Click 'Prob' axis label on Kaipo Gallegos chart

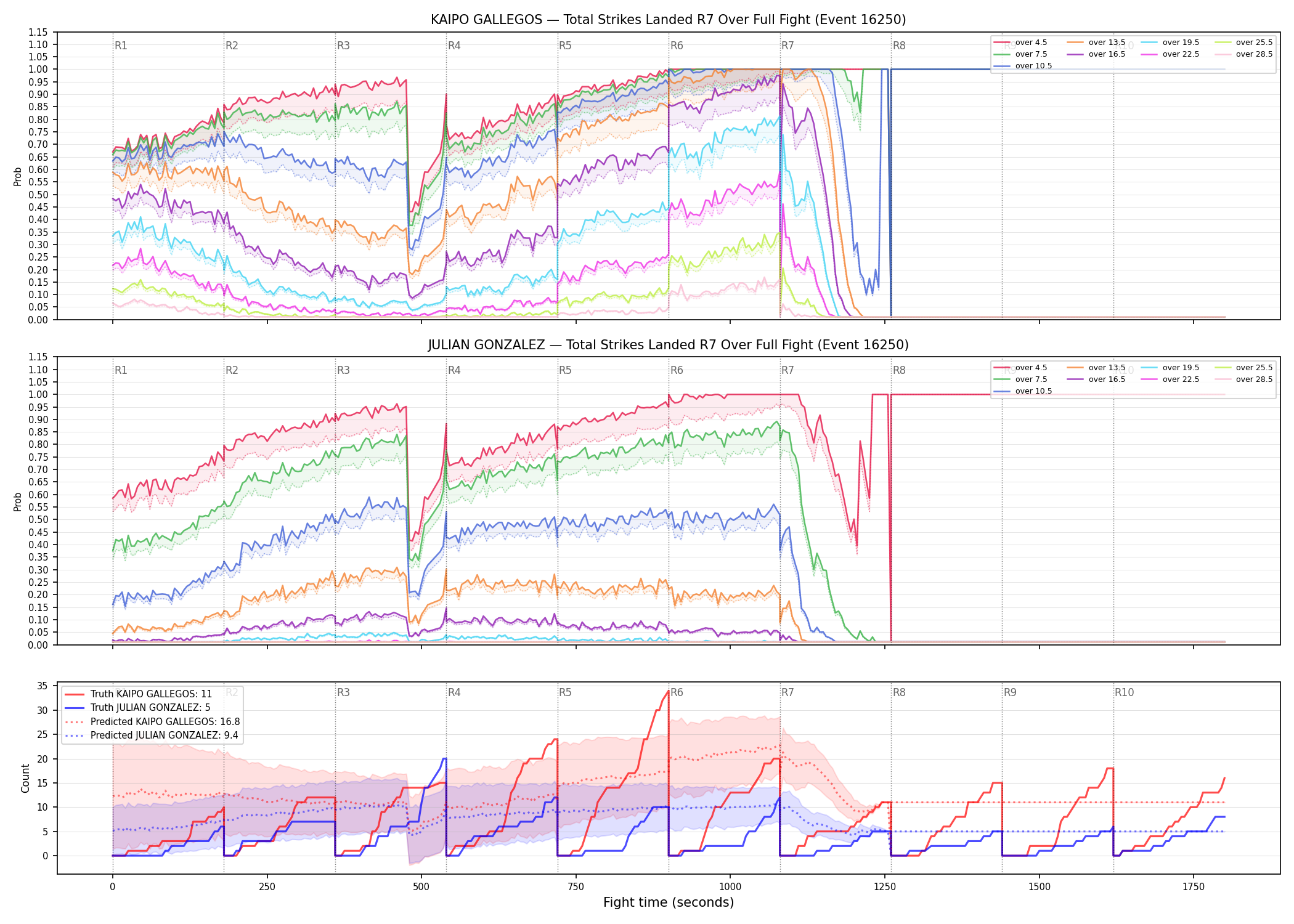tap(18, 176)
